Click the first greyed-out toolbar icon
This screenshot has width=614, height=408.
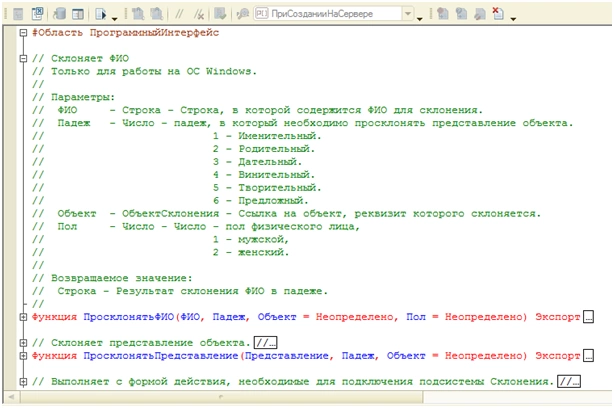pos(18,14)
